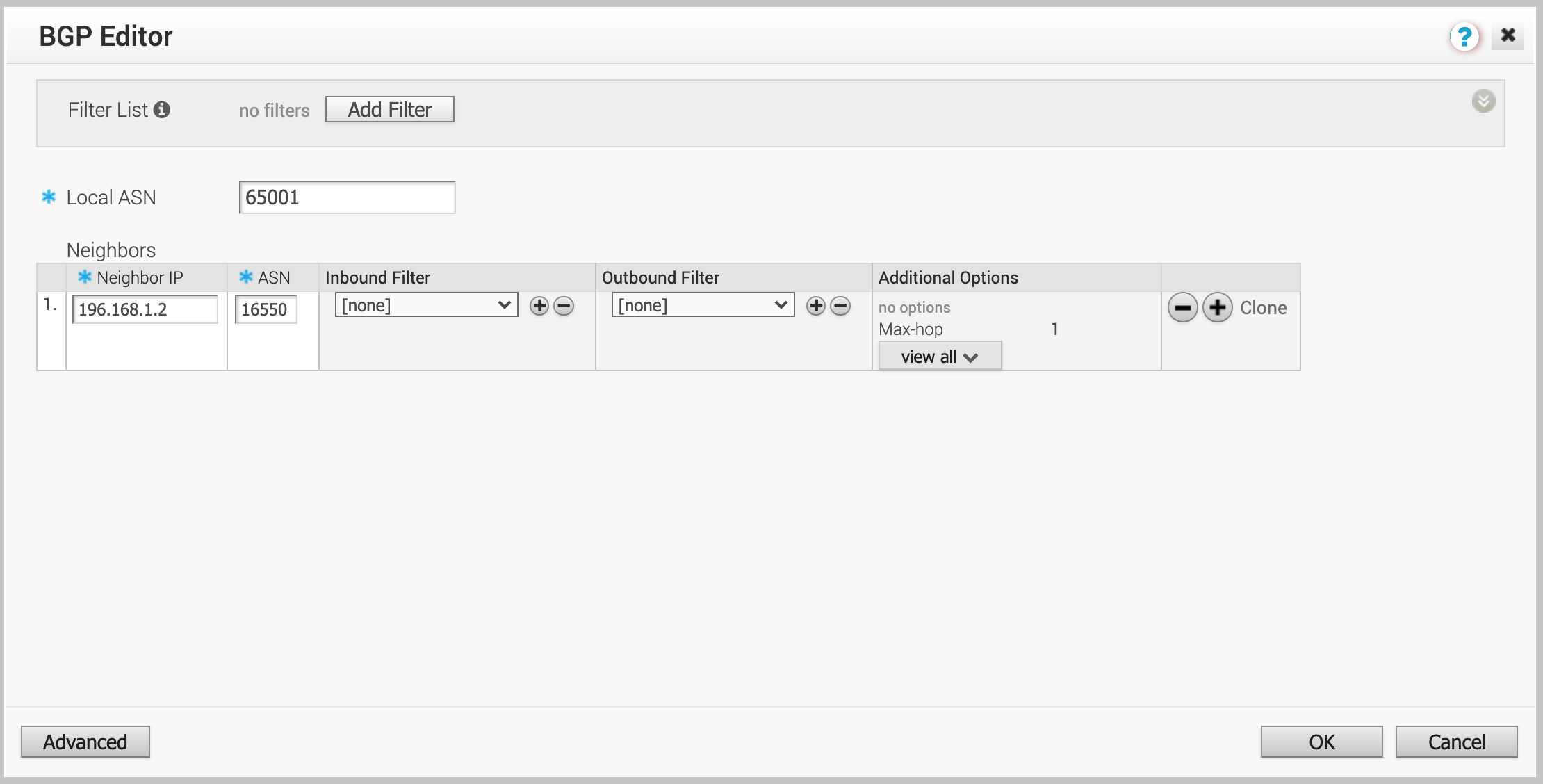
Task: Click the Local ASN input field
Action: pyautogui.click(x=347, y=197)
